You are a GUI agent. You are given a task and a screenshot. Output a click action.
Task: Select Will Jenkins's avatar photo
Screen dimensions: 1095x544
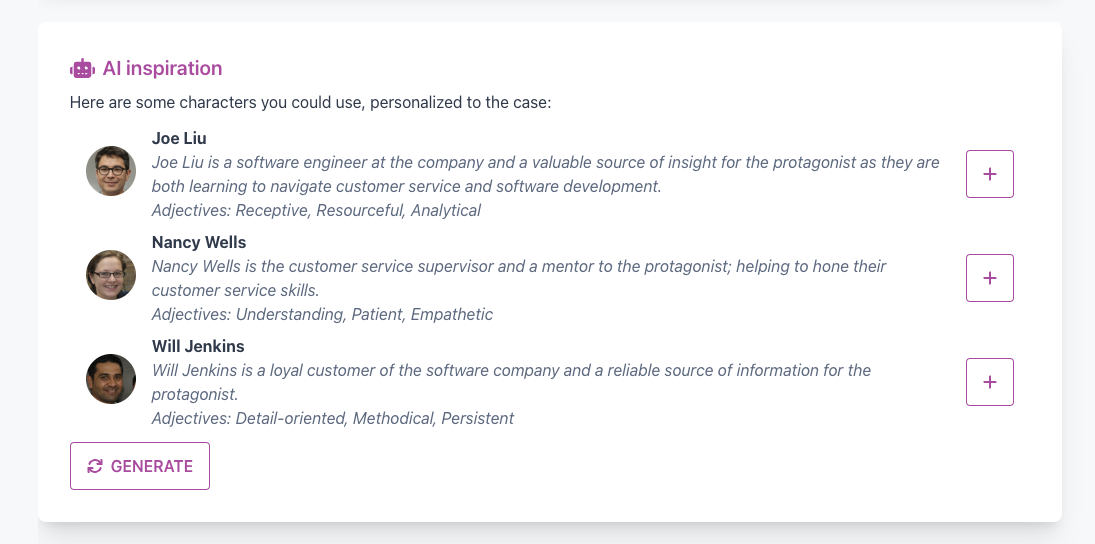tap(111, 379)
